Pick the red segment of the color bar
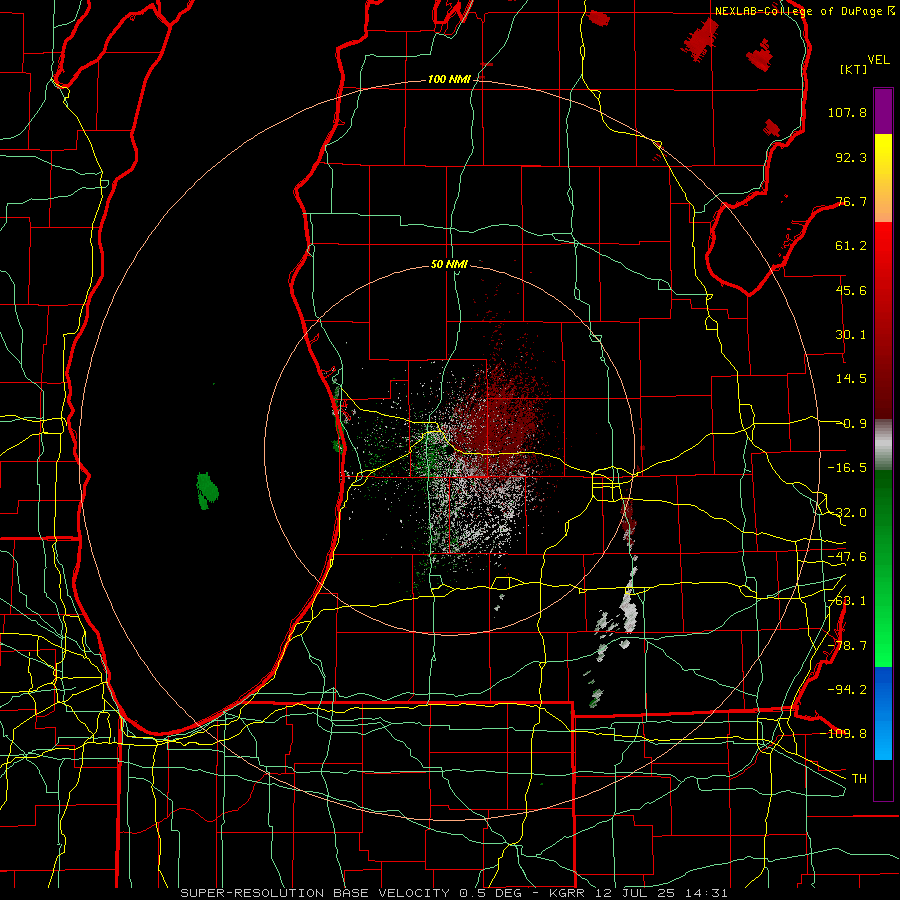This screenshot has width=900, height=900. tap(883, 320)
